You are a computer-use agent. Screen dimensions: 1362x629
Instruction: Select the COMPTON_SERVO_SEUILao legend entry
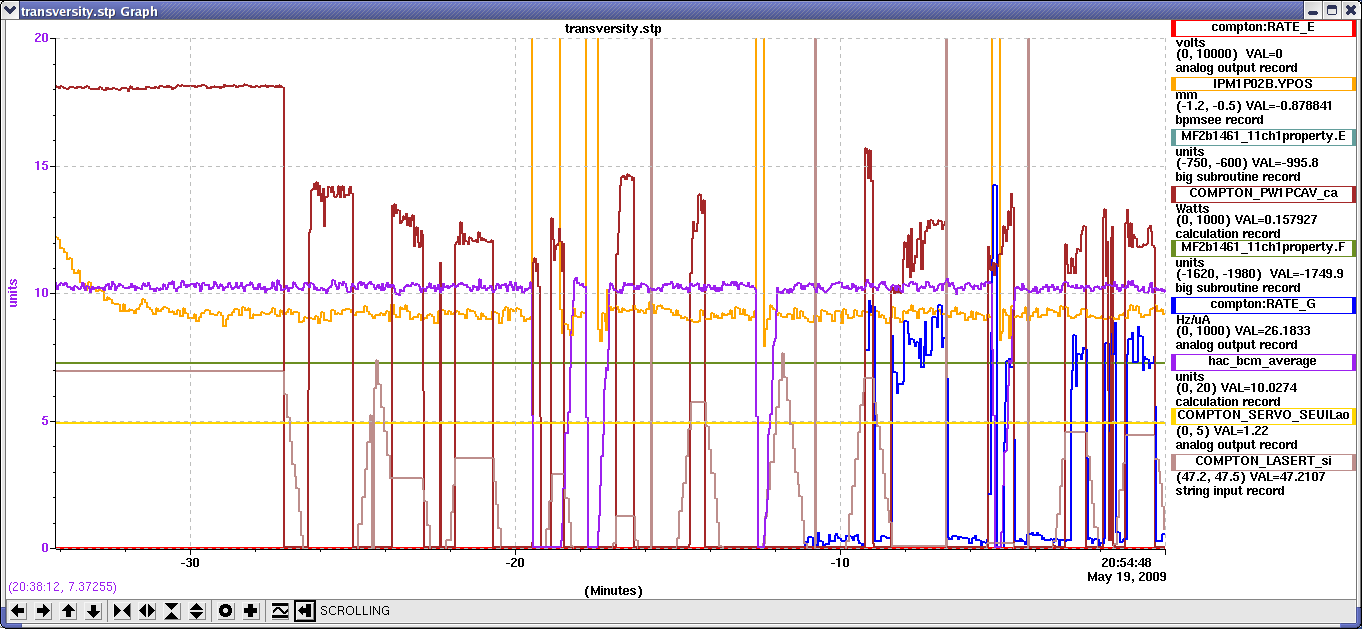[1263, 415]
